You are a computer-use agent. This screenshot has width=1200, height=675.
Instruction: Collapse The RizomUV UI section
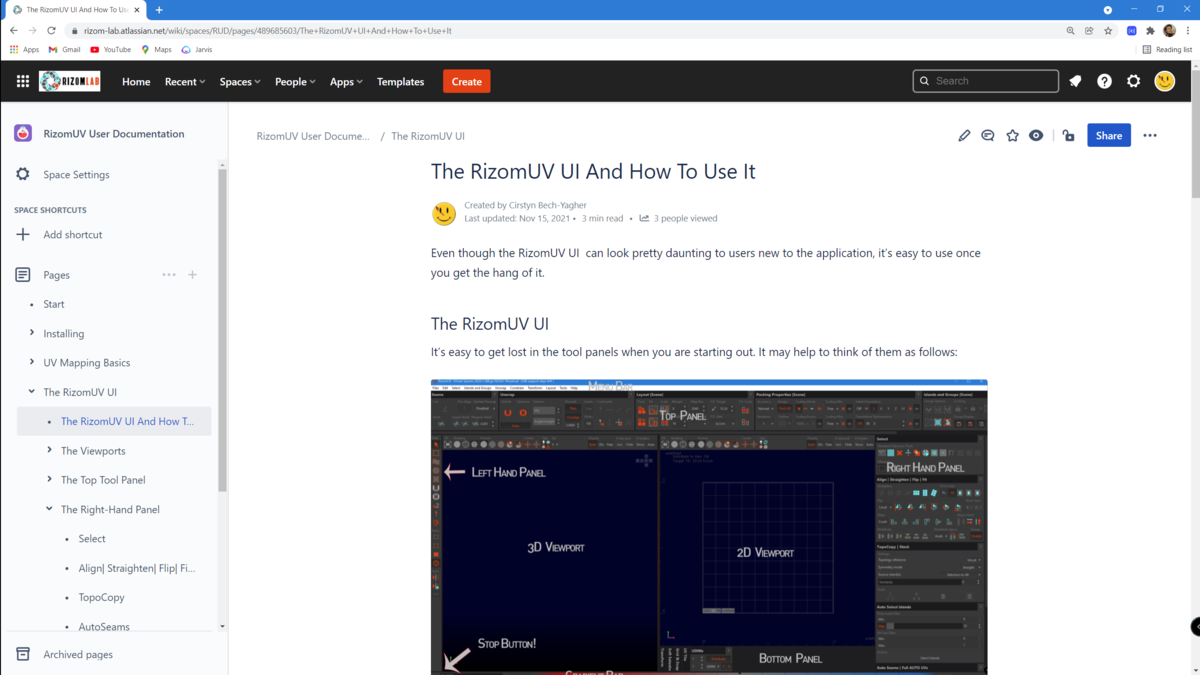point(32,391)
